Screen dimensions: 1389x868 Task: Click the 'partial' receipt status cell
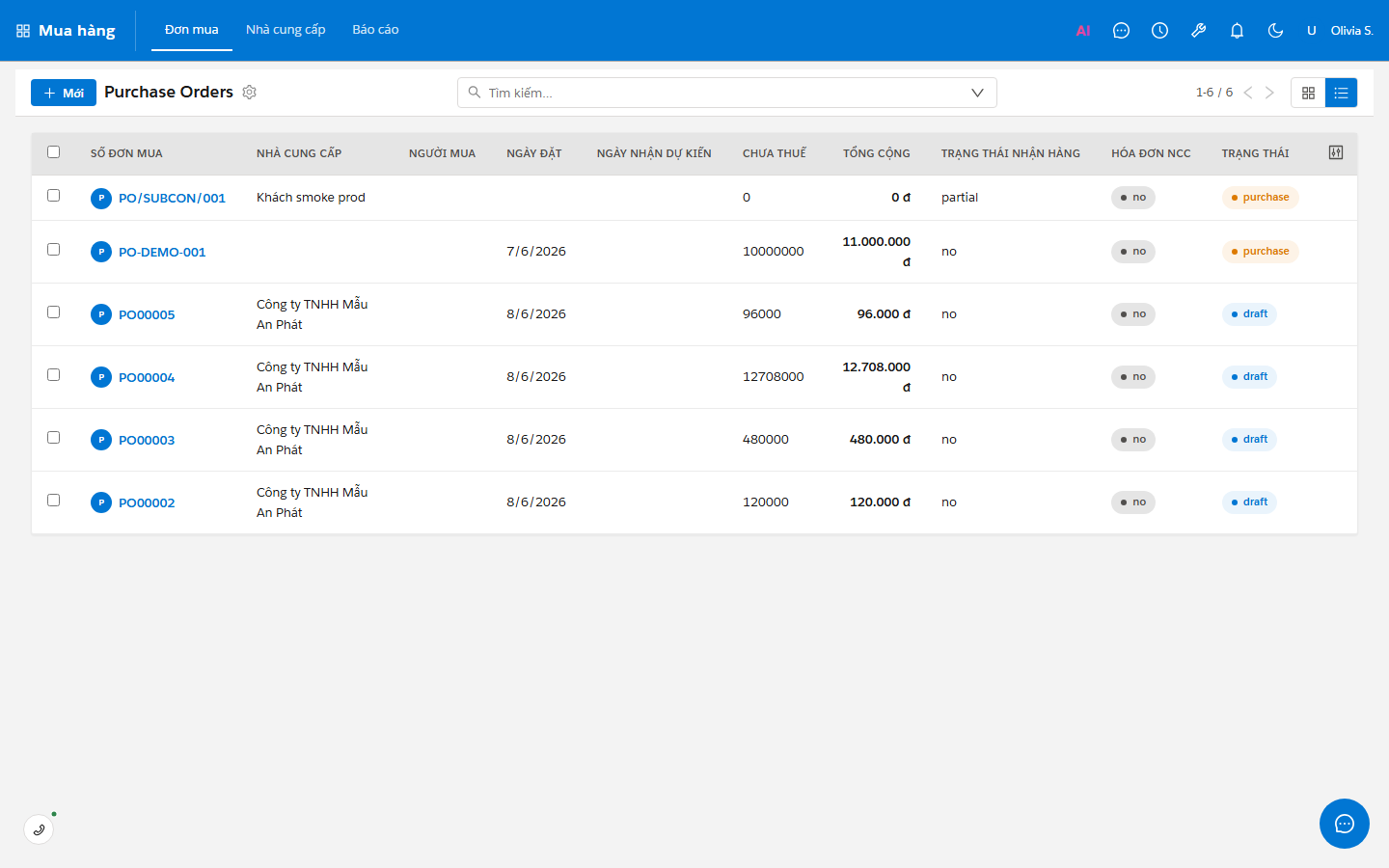pos(960,198)
